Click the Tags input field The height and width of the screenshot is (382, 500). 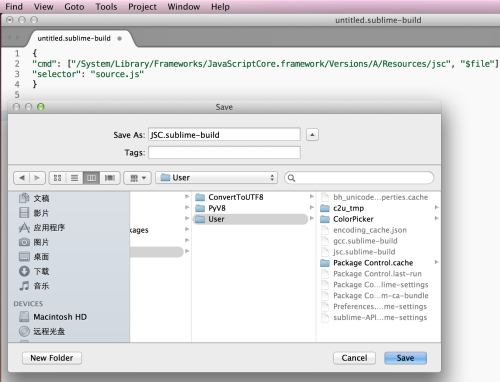[224, 153]
